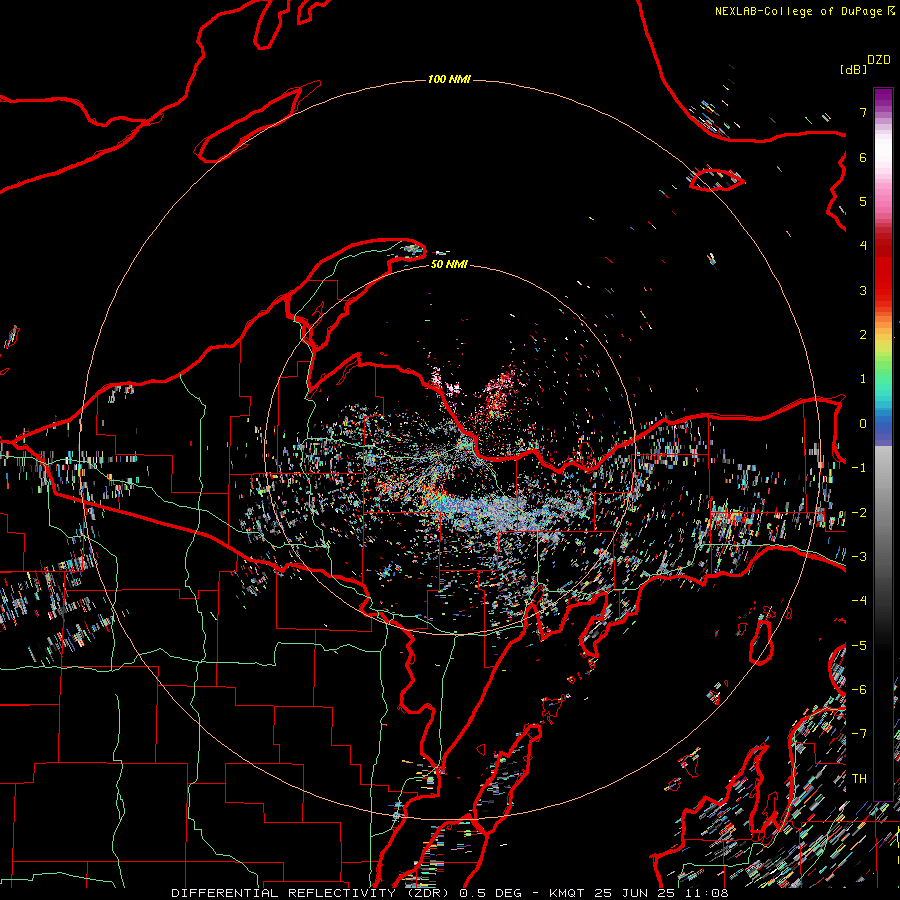Click the color scale value -4
900x900 pixels.
tap(859, 601)
